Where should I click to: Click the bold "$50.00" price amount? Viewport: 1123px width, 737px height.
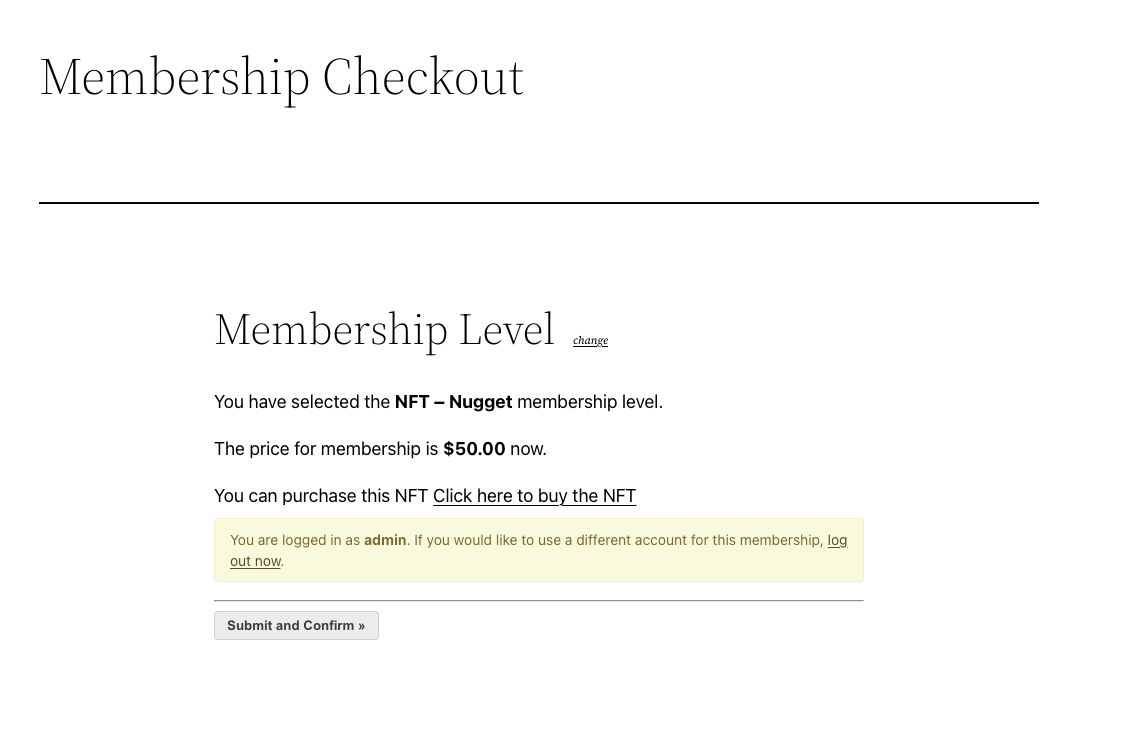coord(474,449)
